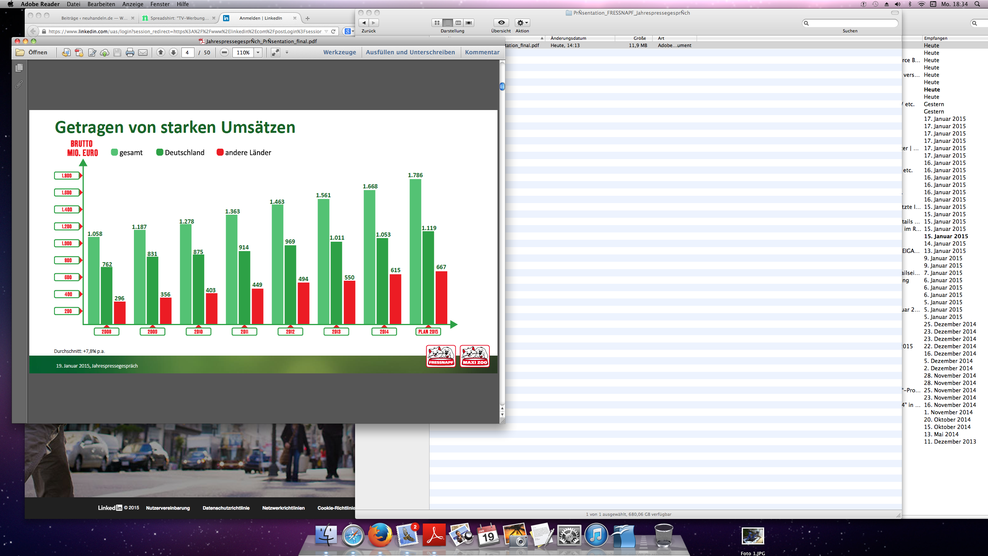Switch Finder to column view
988x556 pixels.
(x=458, y=23)
